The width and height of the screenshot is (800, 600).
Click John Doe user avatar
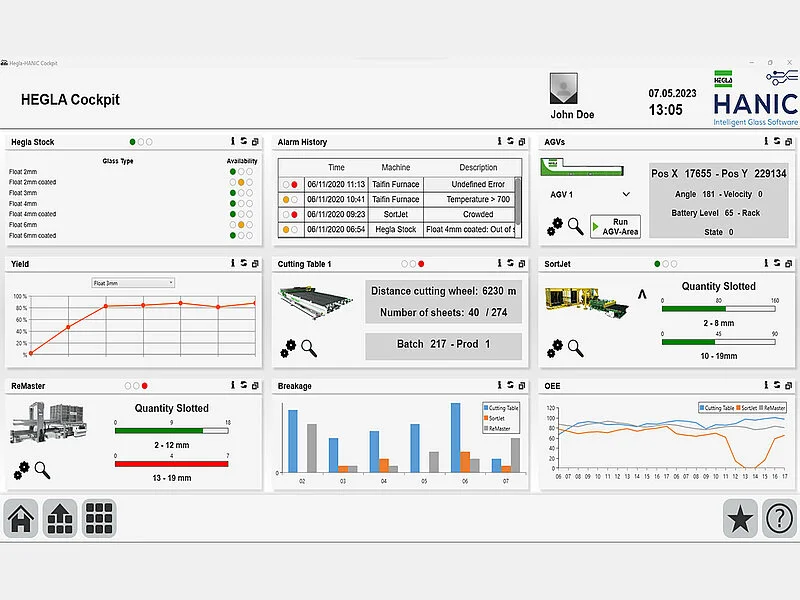tap(564, 88)
